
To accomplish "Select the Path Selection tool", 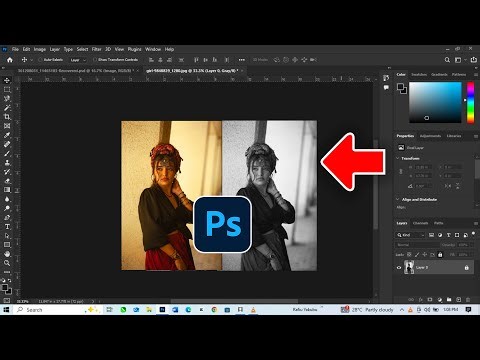I will 7,236.
